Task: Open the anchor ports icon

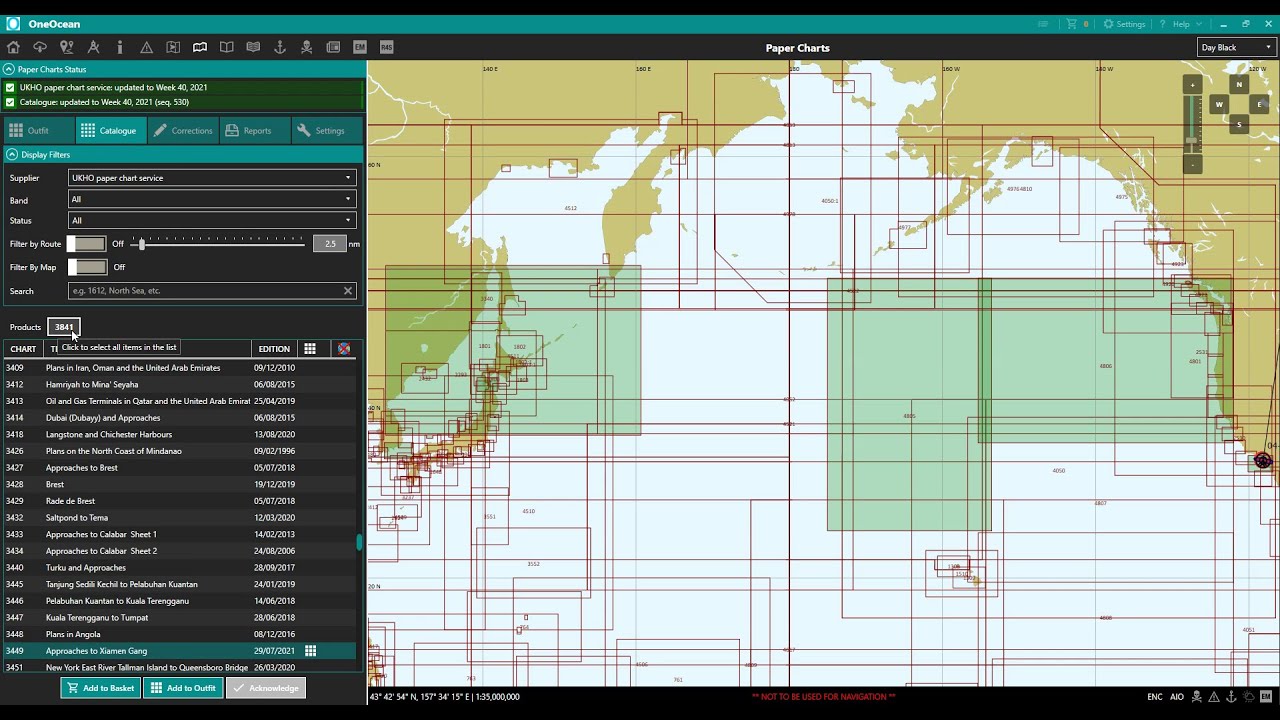Action: tap(280, 47)
